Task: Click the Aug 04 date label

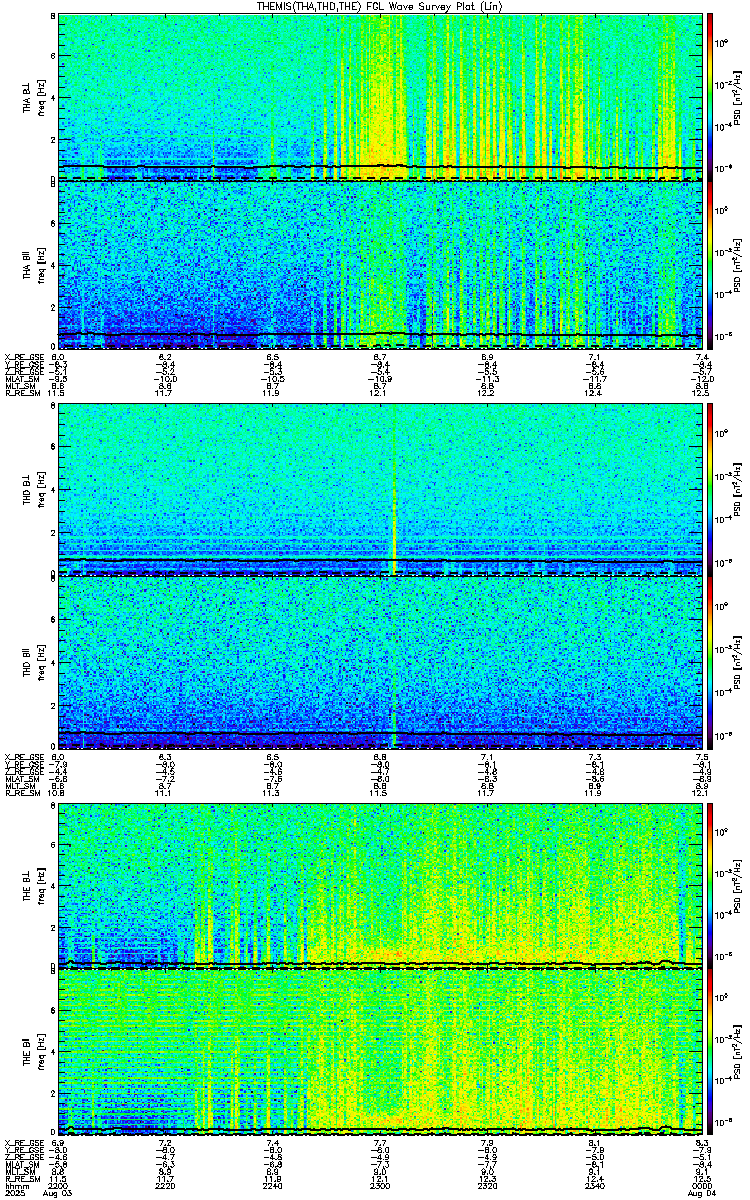Action: (702, 1192)
